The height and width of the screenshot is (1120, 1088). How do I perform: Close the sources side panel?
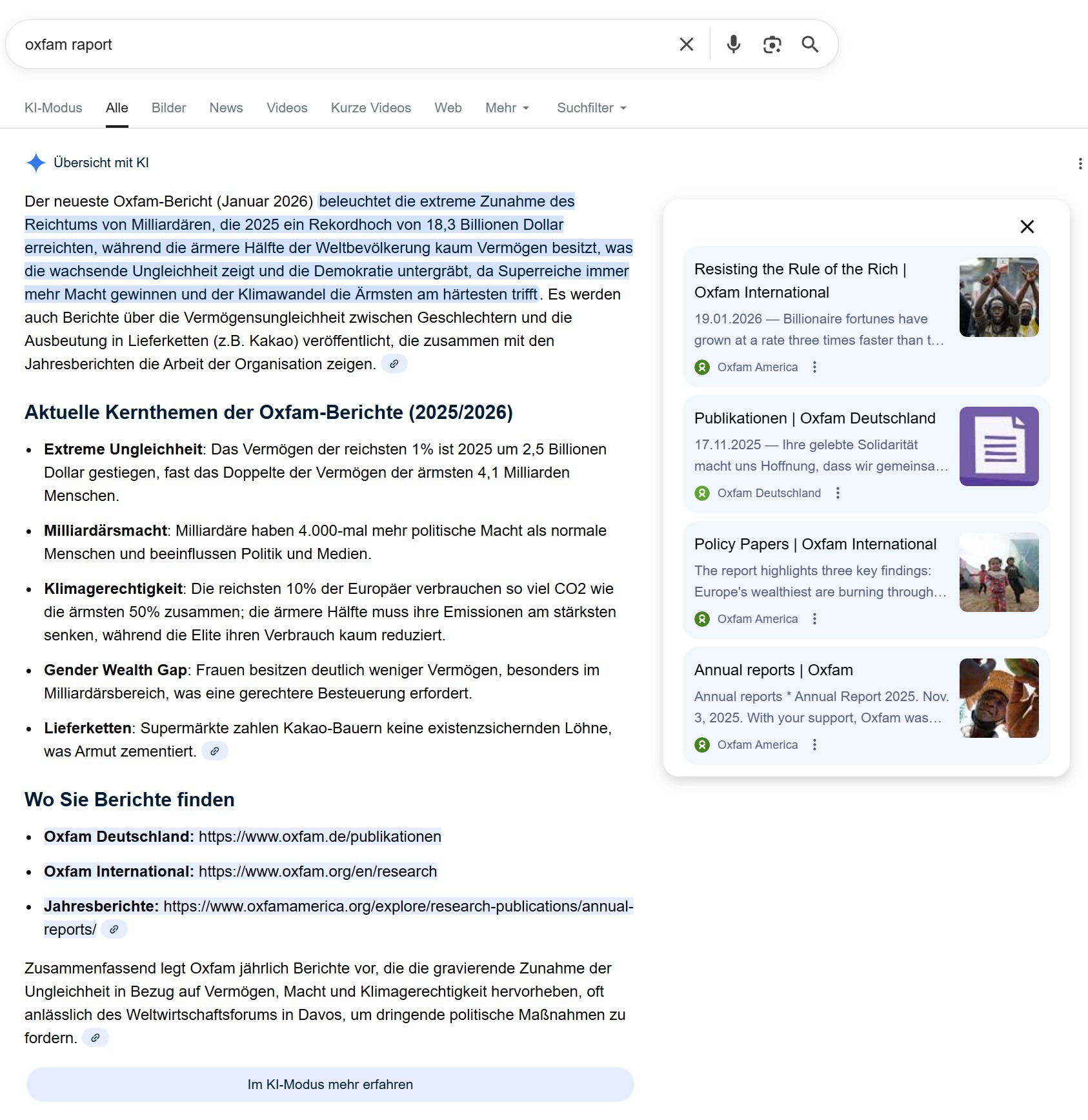coord(1027,227)
